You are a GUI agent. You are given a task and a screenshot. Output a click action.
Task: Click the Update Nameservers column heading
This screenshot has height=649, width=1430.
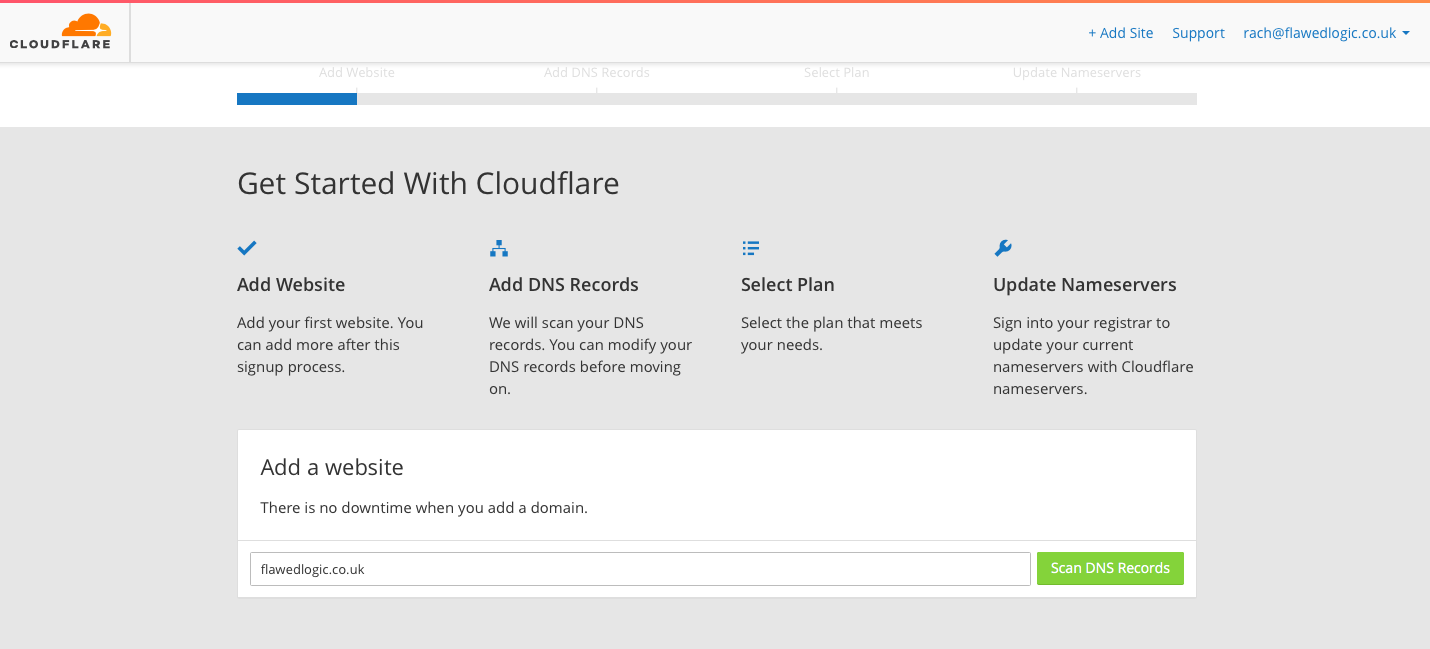tap(1085, 285)
